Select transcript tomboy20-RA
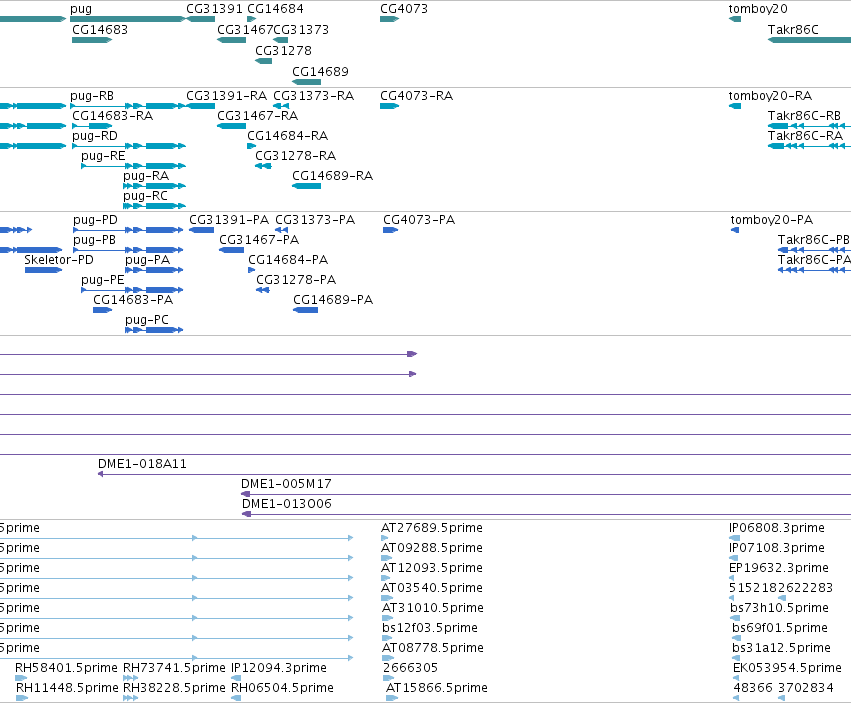This screenshot has height=703, width=851. (x=770, y=96)
